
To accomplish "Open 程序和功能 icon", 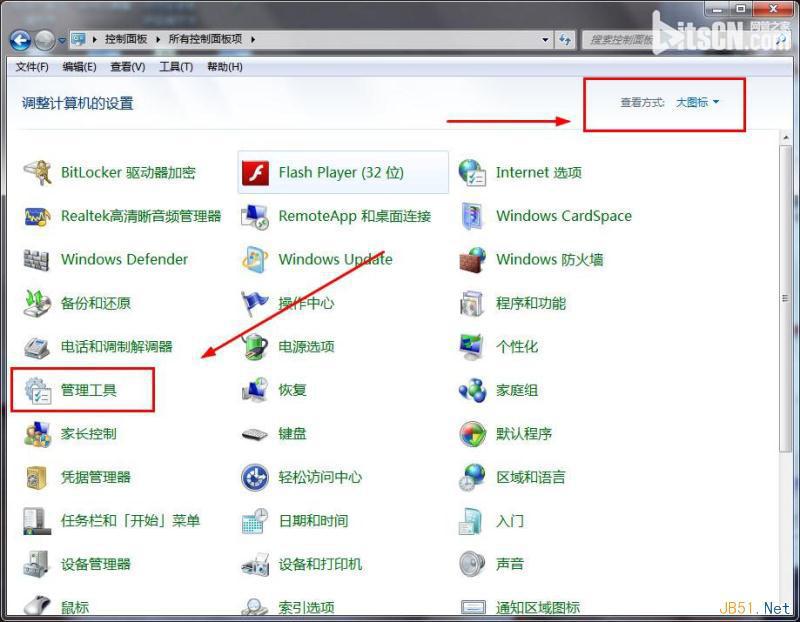I will pos(472,303).
